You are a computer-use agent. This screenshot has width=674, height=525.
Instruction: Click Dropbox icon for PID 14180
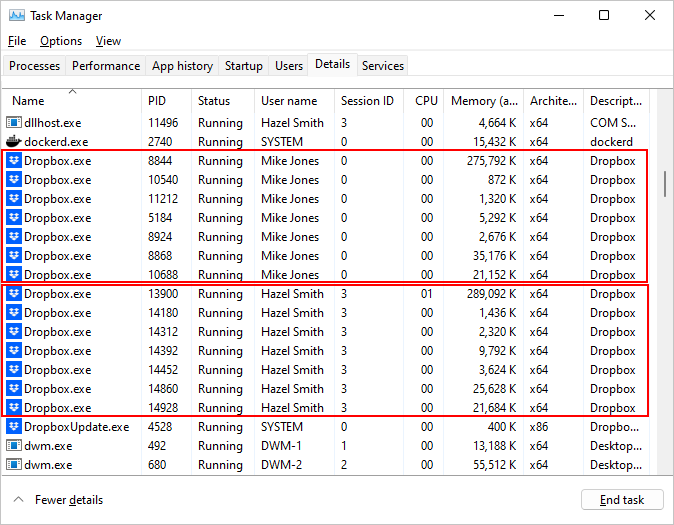coord(14,313)
